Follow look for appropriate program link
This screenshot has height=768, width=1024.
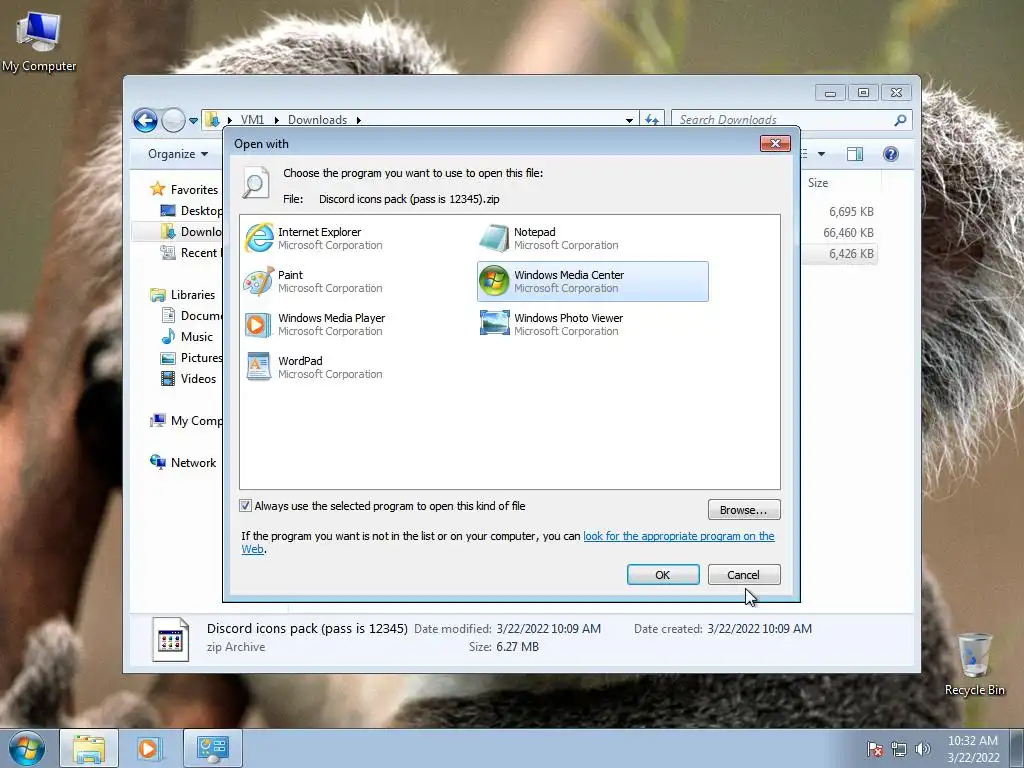click(x=679, y=536)
